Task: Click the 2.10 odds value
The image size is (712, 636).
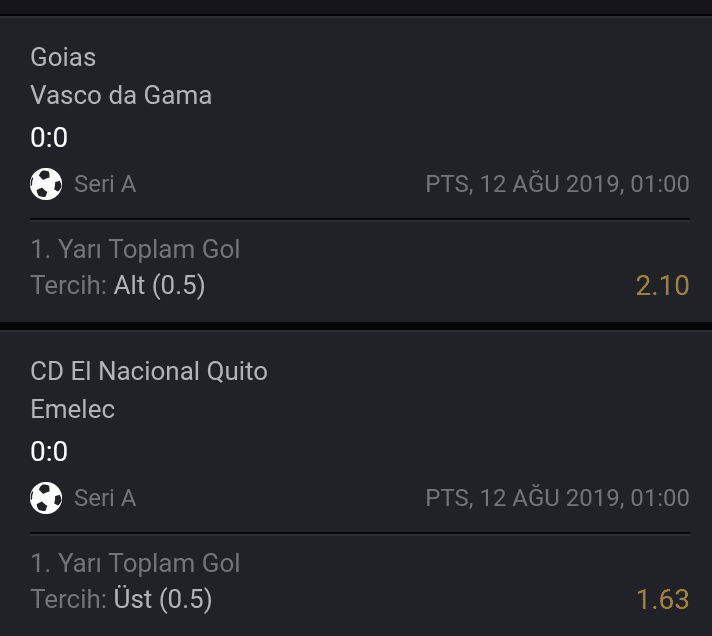Action: click(x=663, y=286)
